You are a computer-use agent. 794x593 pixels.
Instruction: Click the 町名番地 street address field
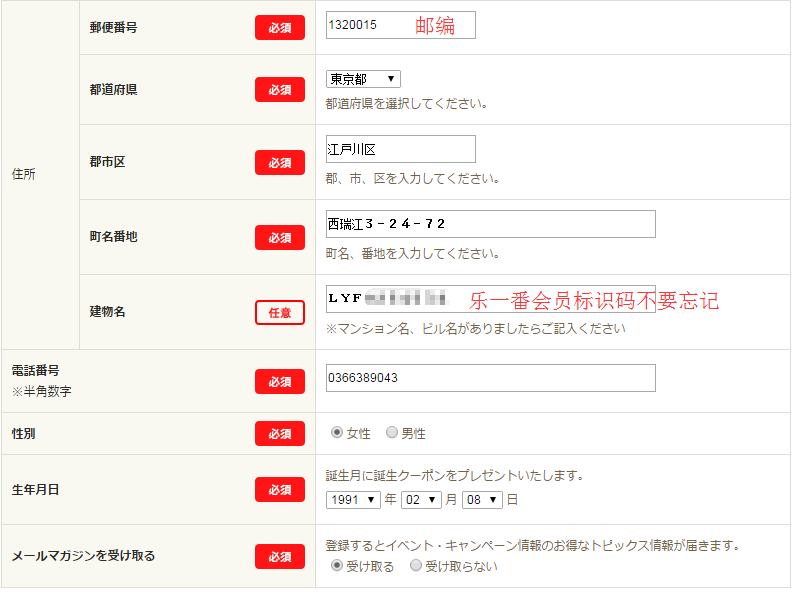[x=490, y=224]
